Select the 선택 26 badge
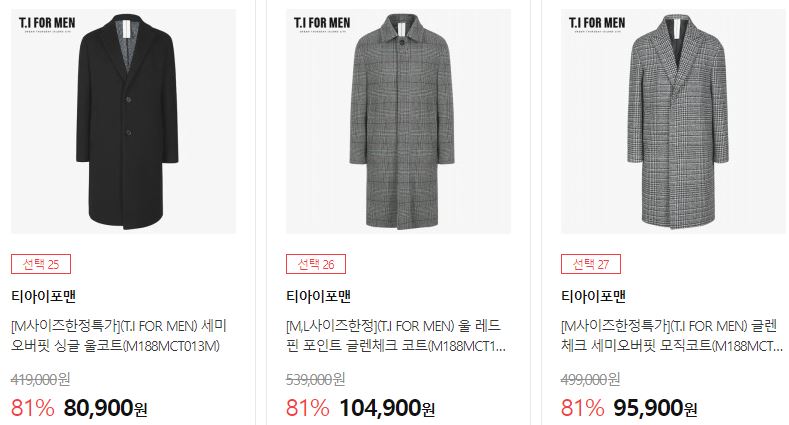Image resolution: width=789 pixels, height=425 pixels. (x=316, y=264)
